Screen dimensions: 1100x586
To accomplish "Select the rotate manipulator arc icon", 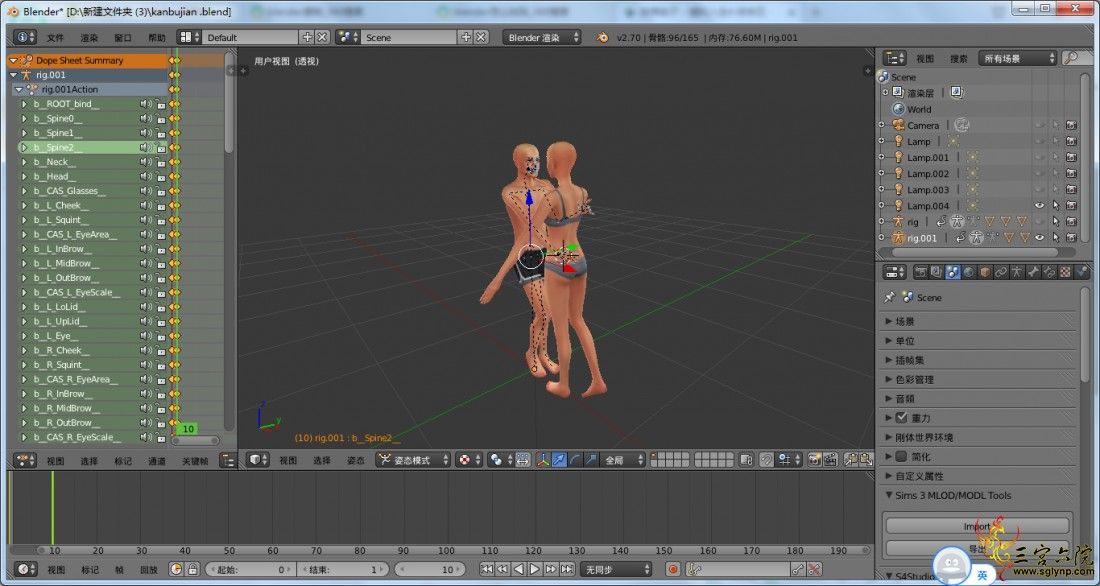I will tap(575, 460).
